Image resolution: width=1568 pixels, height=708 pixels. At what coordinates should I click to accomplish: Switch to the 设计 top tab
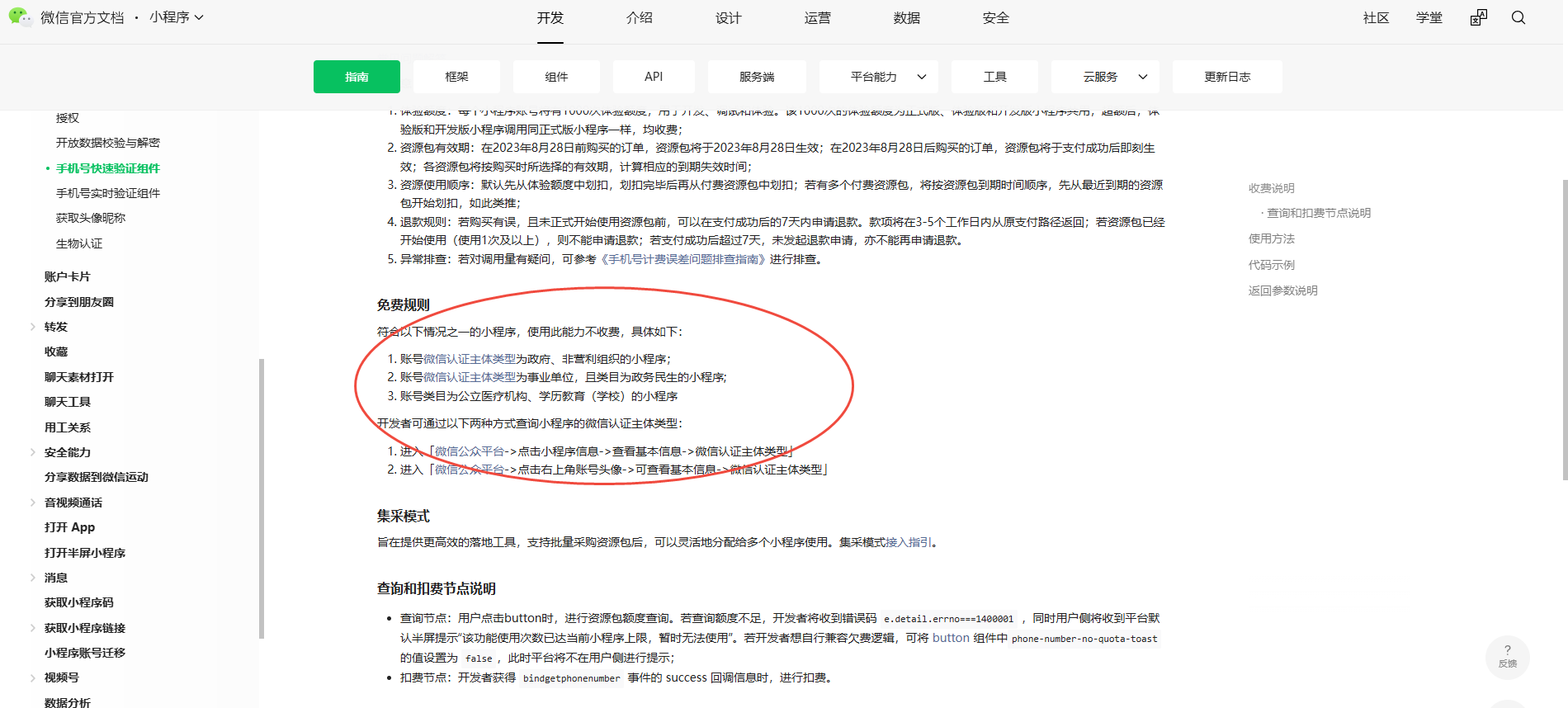[729, 18]
